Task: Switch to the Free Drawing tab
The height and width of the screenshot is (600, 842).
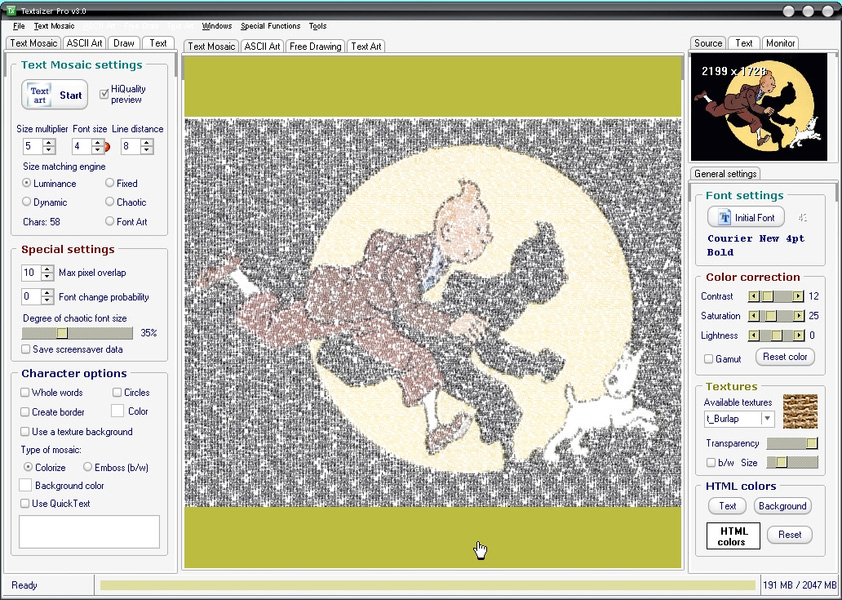Action: pos(314,46)
